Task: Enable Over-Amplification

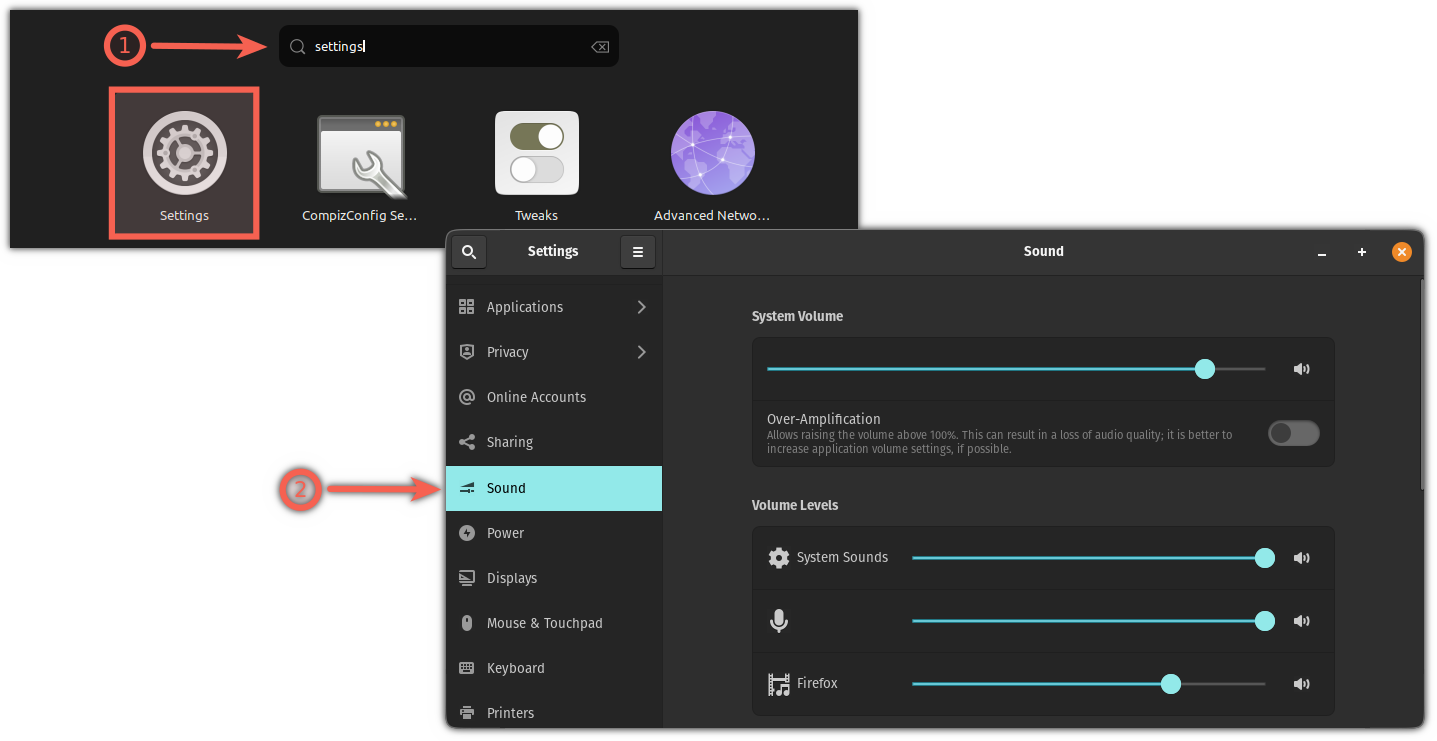Action: [1293, 432]
